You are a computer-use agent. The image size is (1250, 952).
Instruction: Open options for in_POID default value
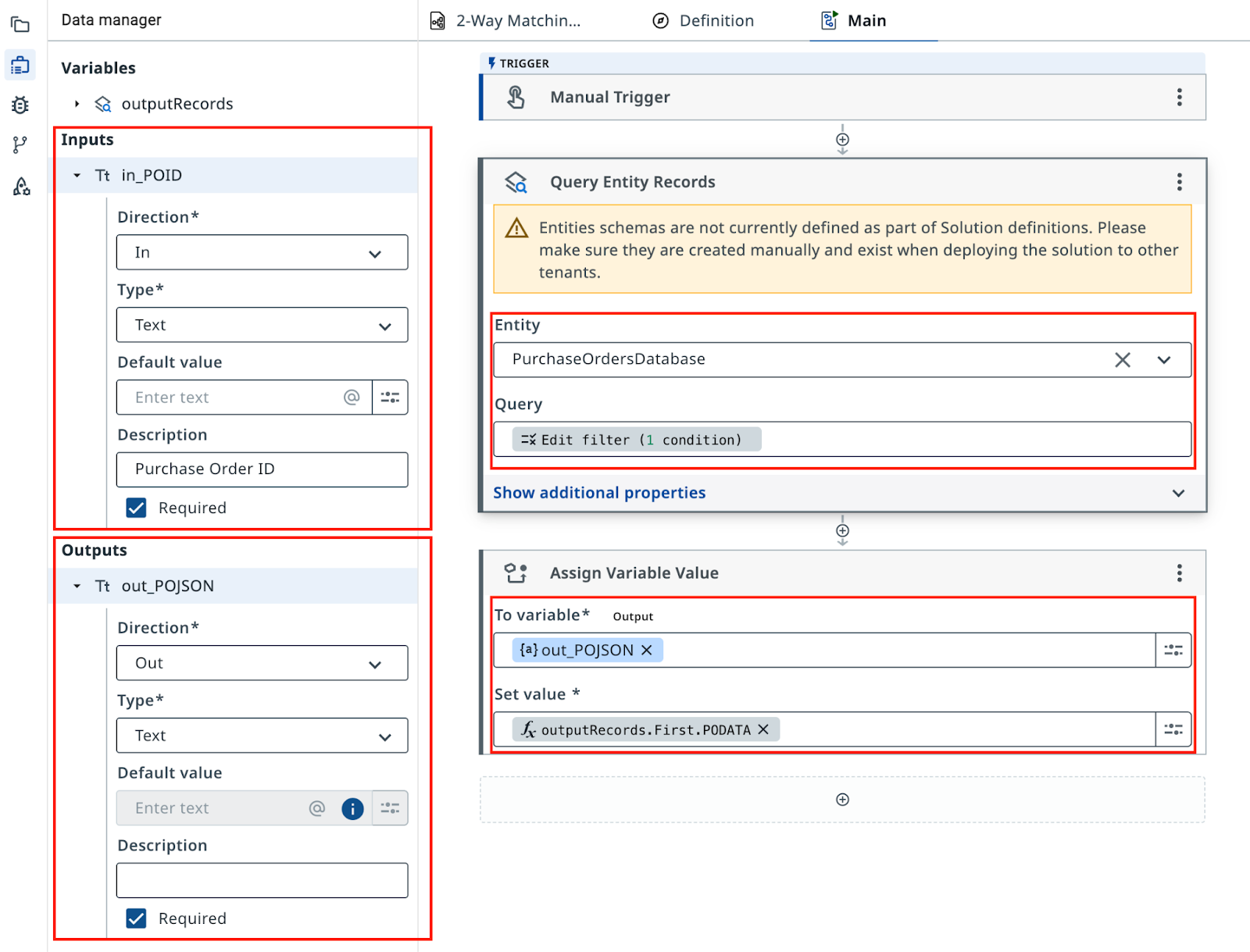pyautogui.click(x=390, y=398)
